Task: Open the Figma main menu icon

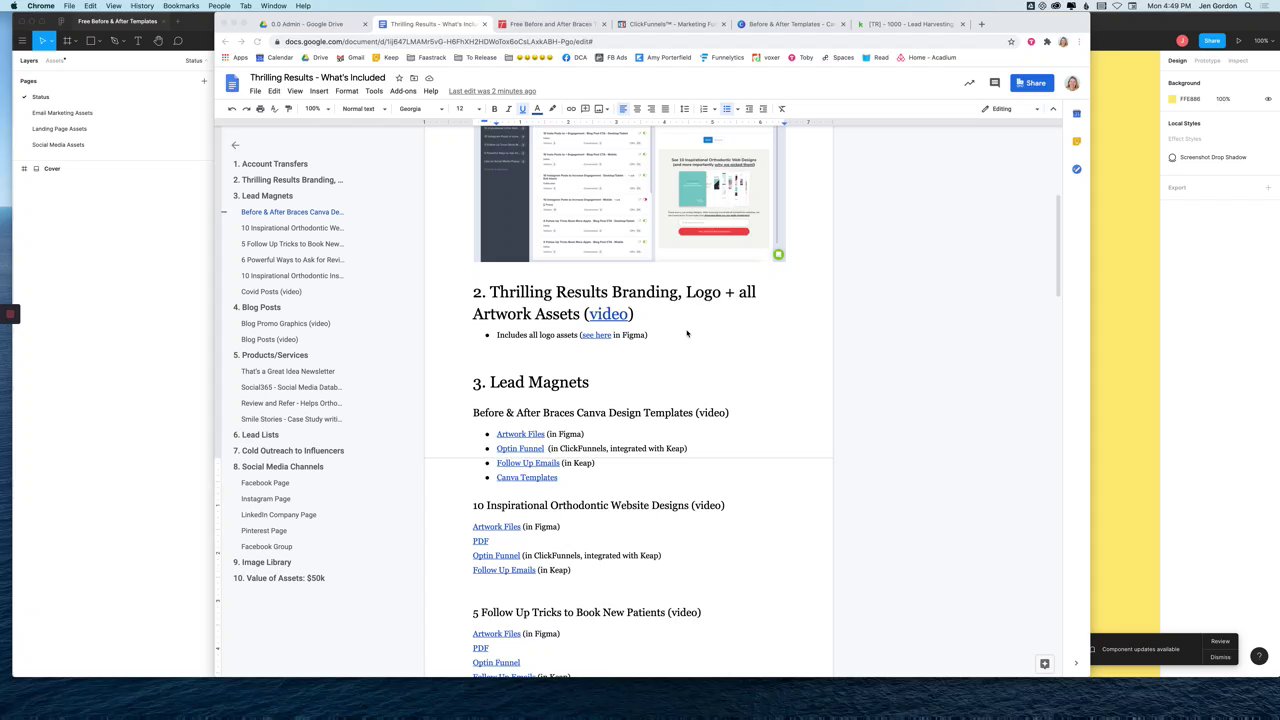Action: (x=22, y=41)
